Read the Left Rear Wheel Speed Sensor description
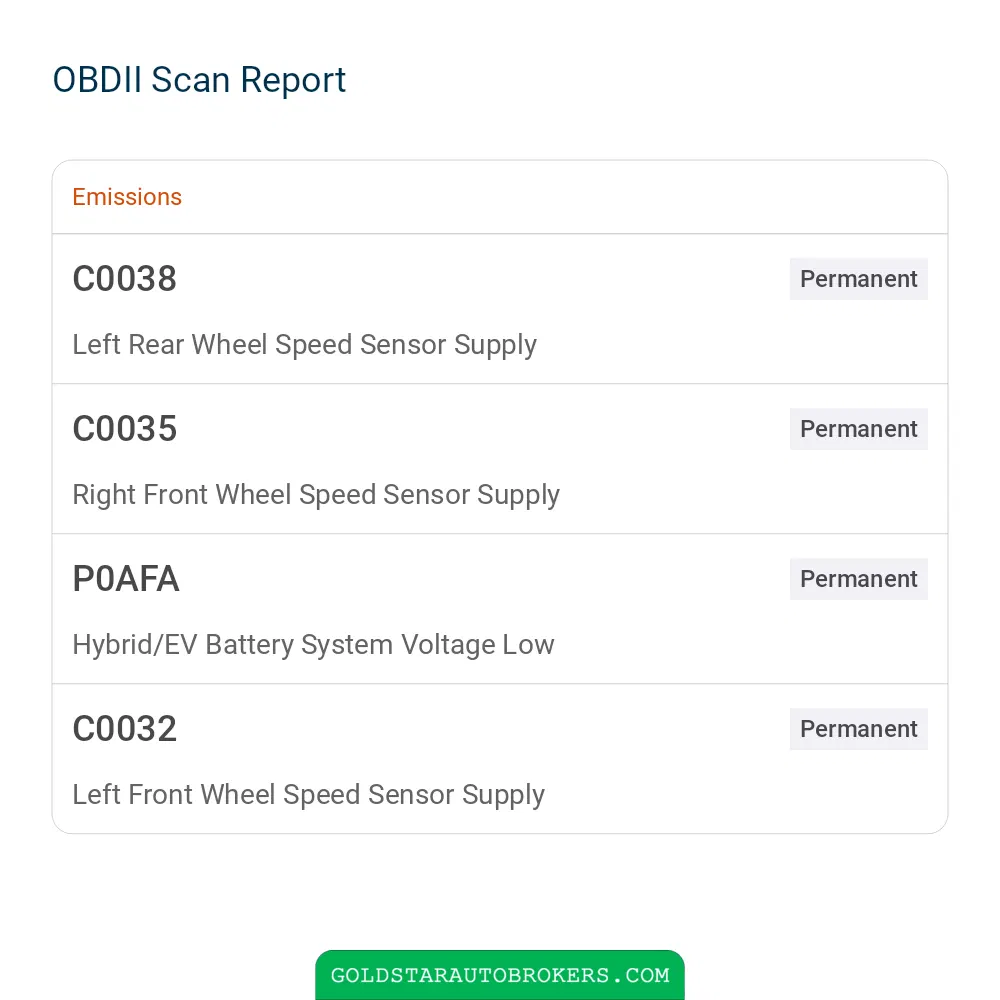 point(304,345)
